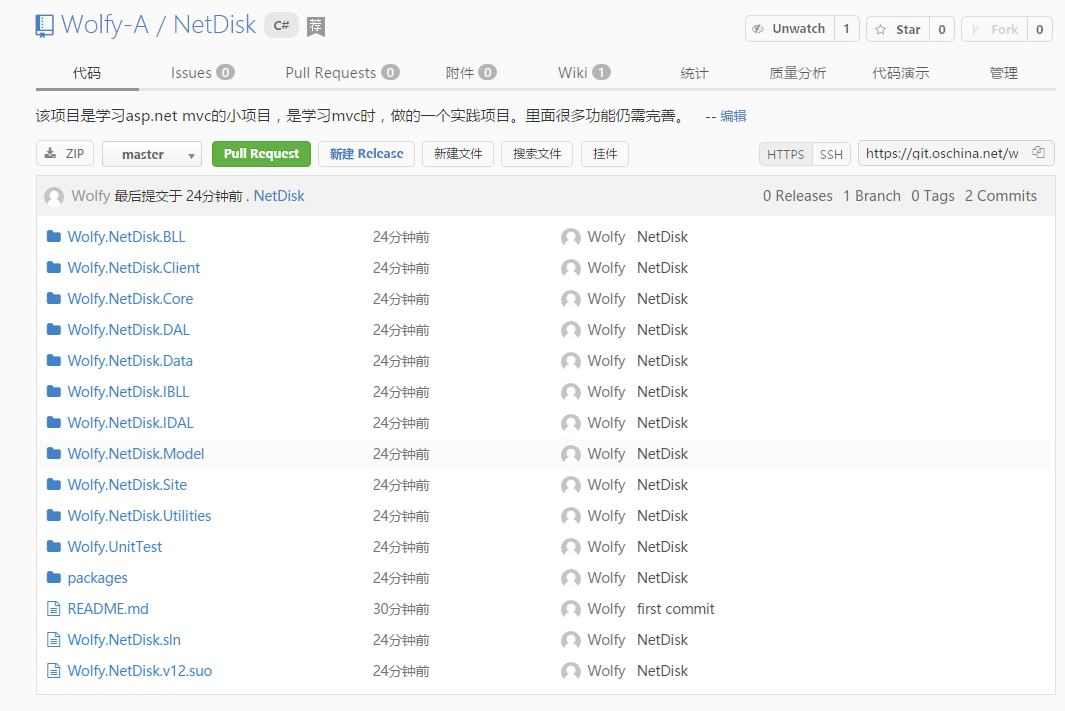Click folder icon of Wolfy.UnitTest
Viewport: 1065px width, 711px height.
tap(54, 547)
